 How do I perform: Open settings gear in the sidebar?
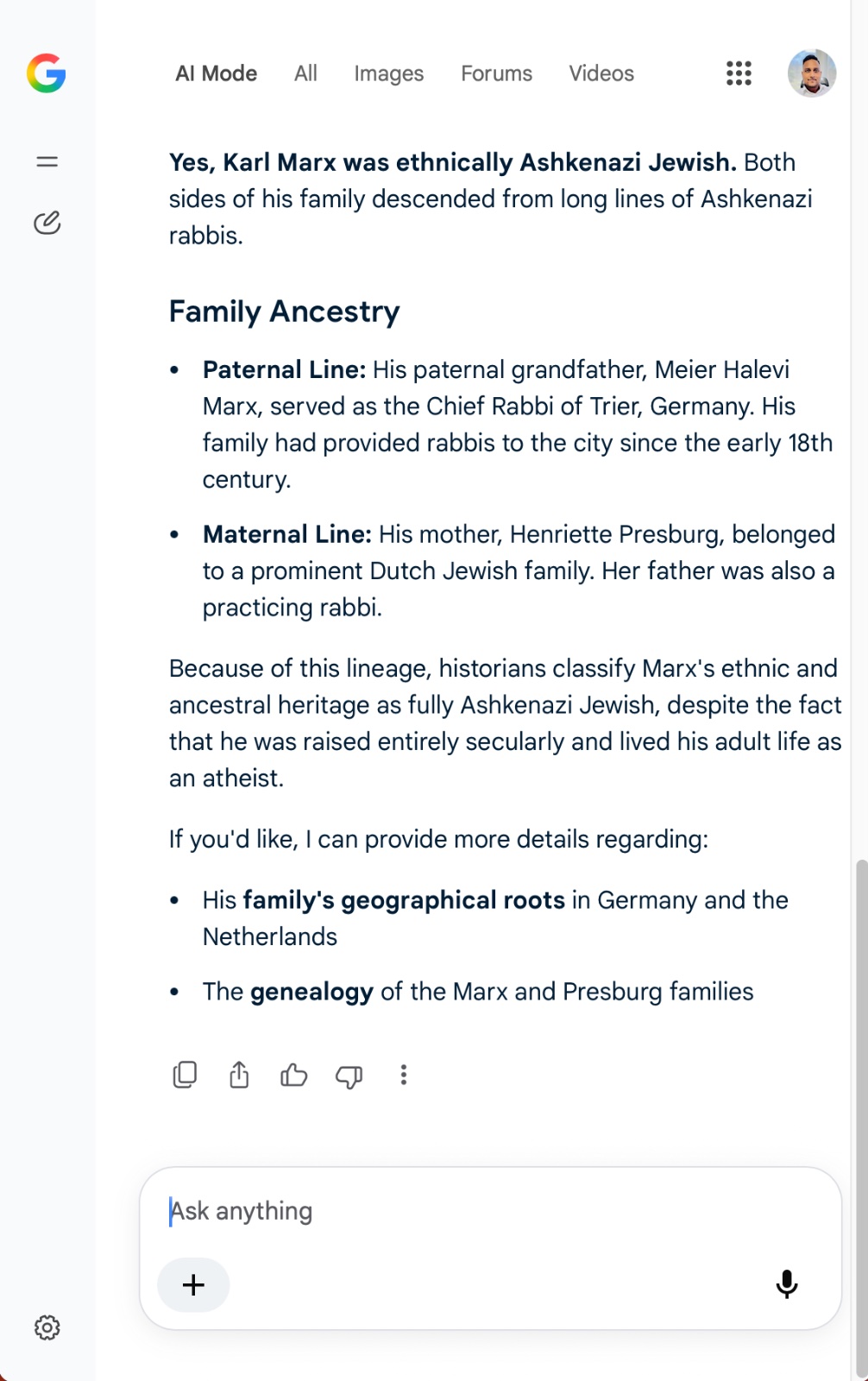click(47, 1327)
